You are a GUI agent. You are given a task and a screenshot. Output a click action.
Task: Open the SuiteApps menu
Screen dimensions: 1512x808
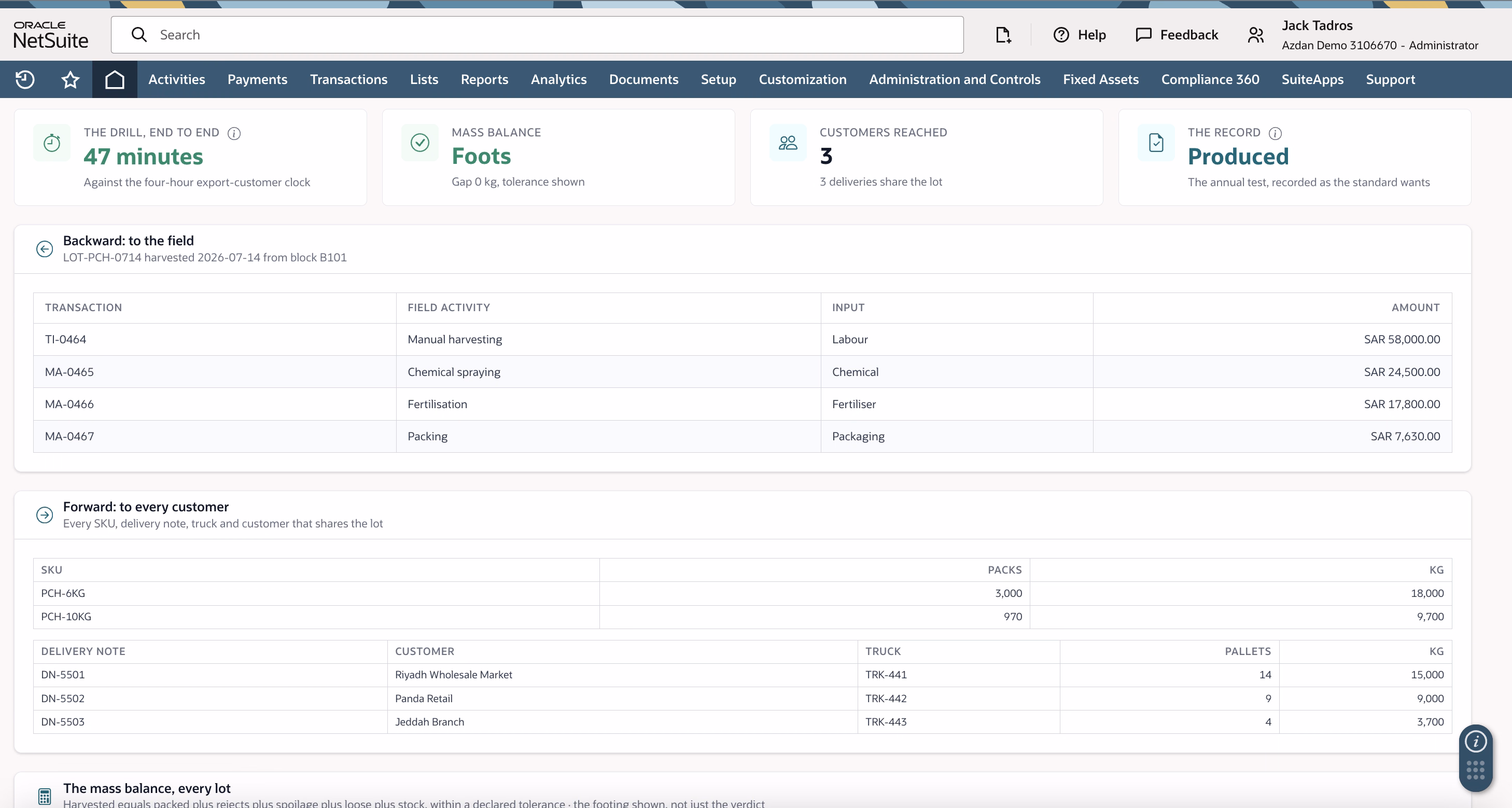(x=1312, y=79)
